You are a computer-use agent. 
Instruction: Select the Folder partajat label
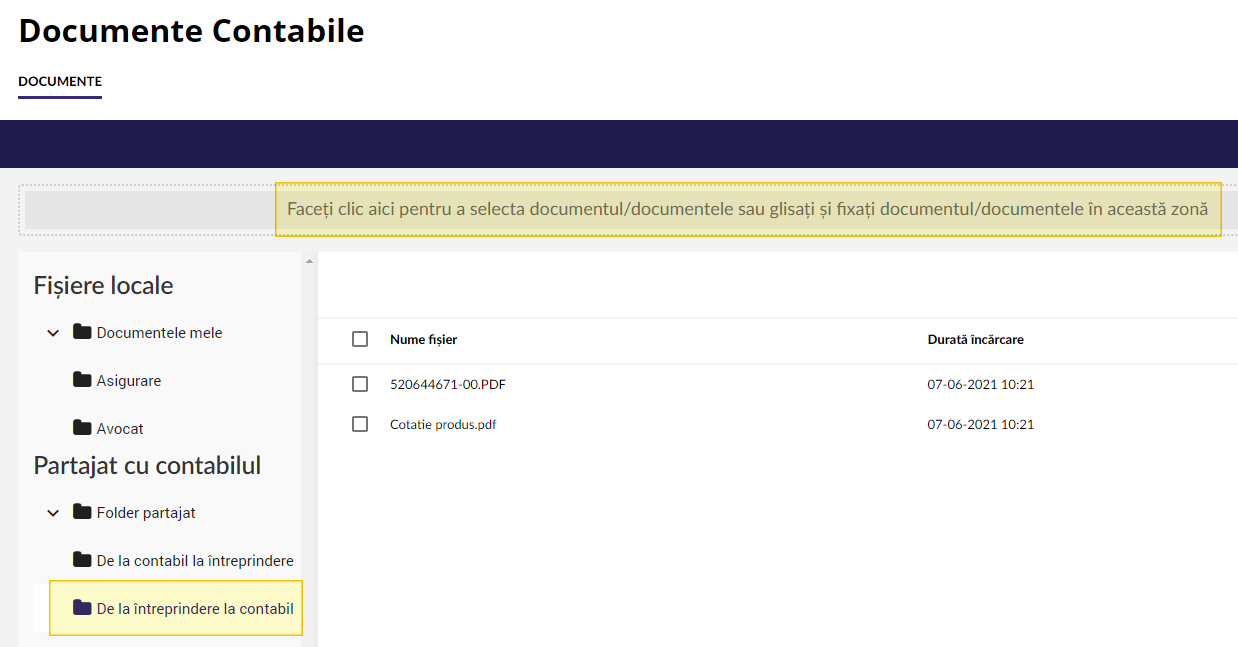146,513
